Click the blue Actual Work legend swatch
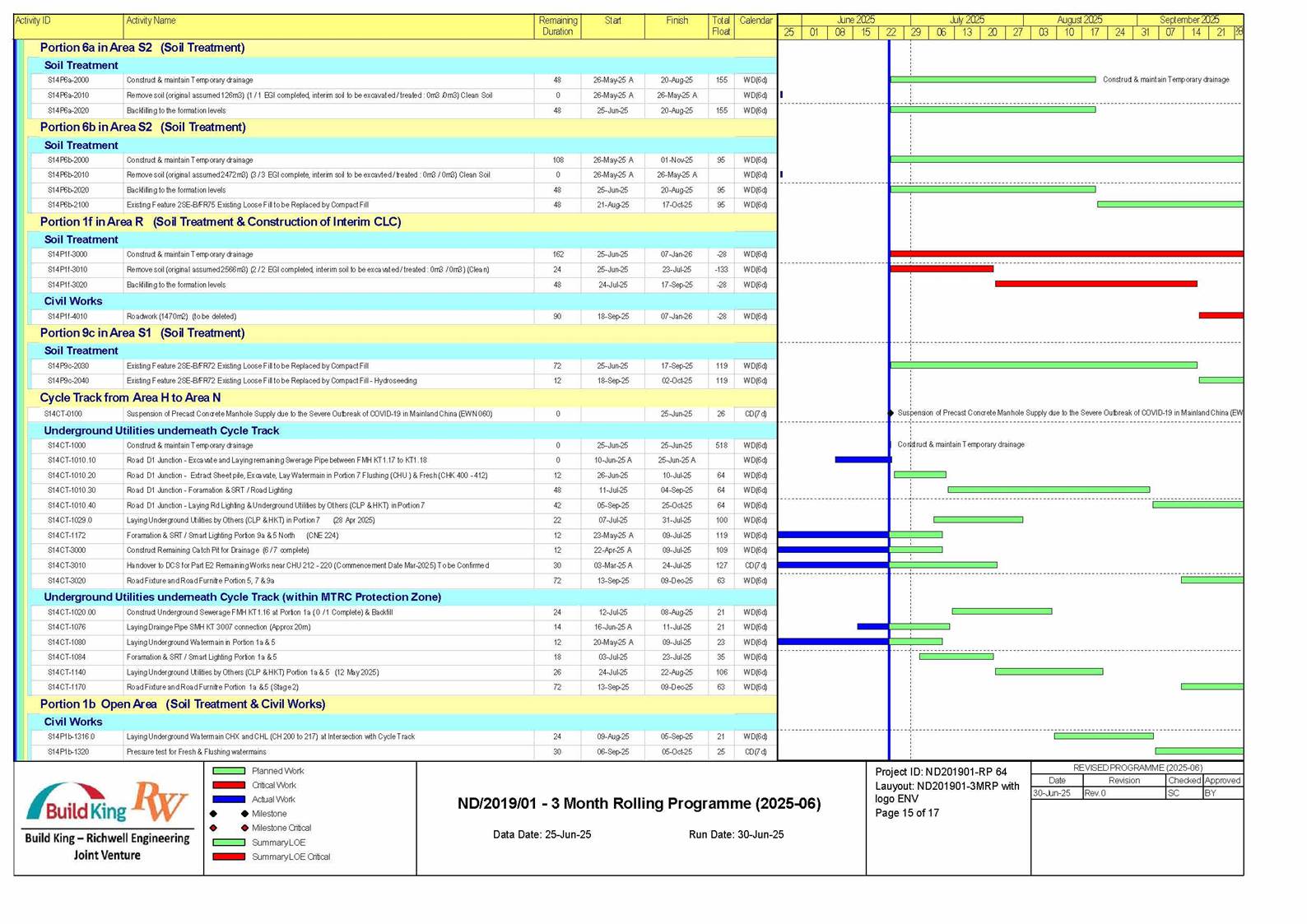This screenshot has width=1307, height=924. 229,799
